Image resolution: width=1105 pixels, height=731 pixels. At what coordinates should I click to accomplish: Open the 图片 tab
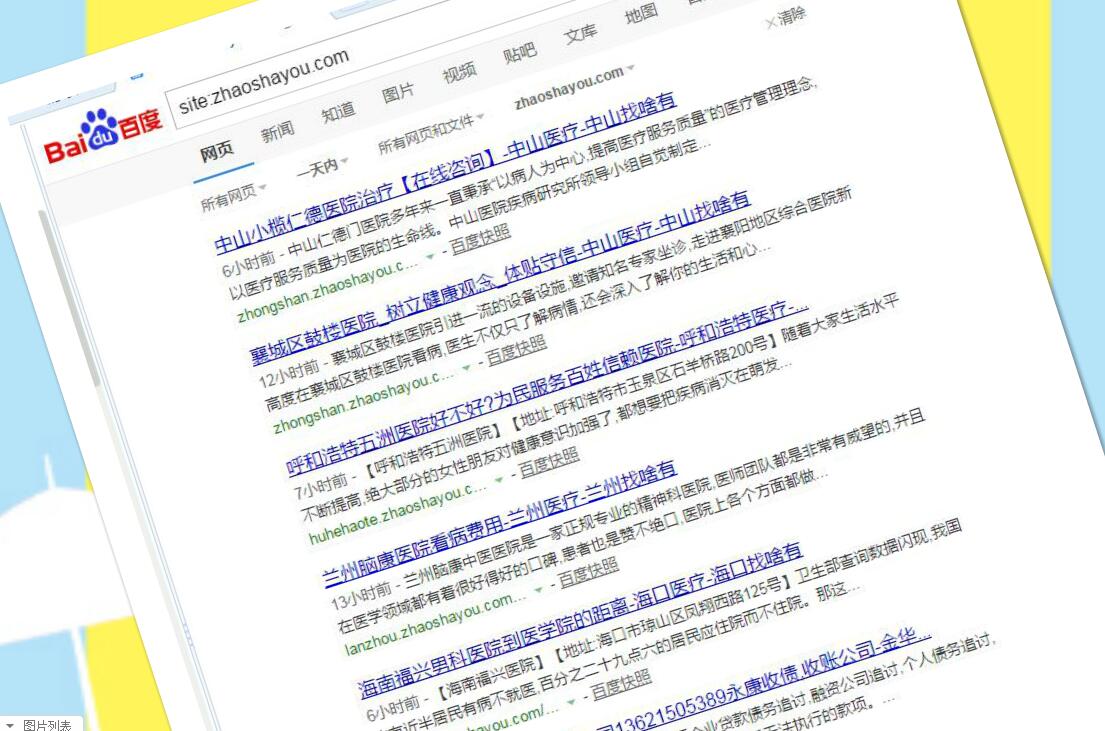tap(398, 92)
